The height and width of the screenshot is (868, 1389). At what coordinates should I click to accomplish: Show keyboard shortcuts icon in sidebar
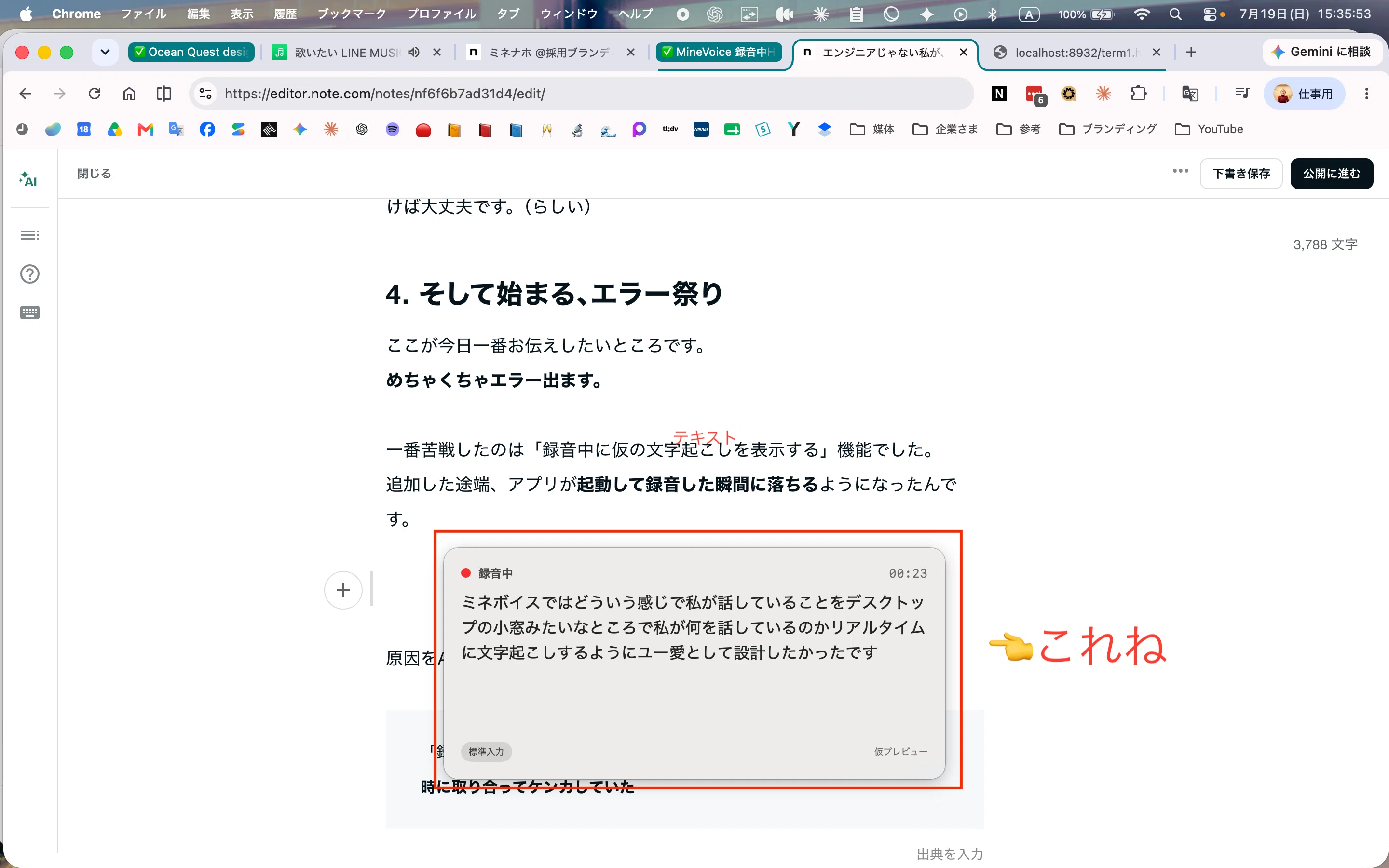30,312
